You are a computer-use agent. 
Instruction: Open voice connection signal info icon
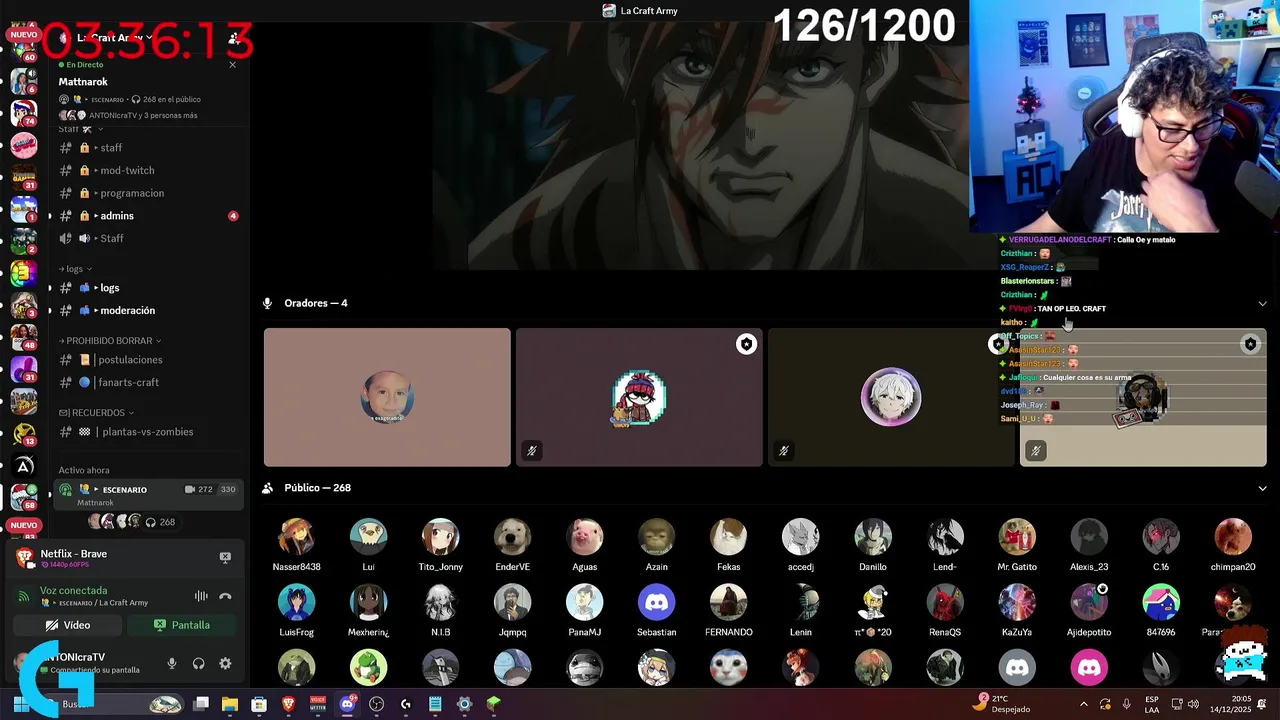click(x=24, y=596)
